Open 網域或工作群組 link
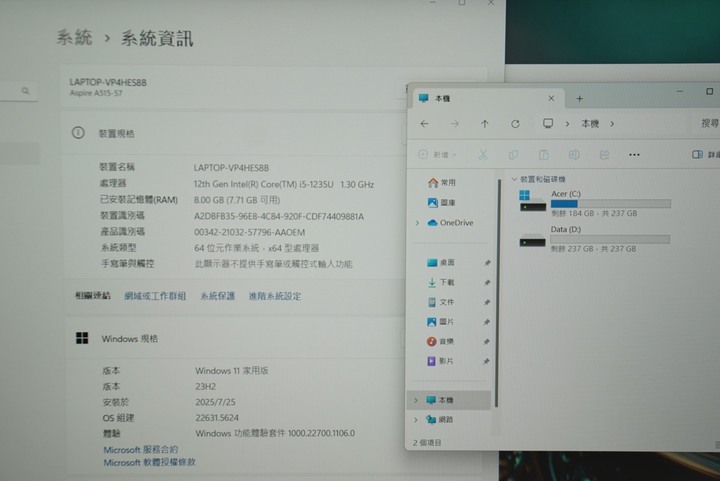Screen dimensions: 720x481 (x=155, y=296)
